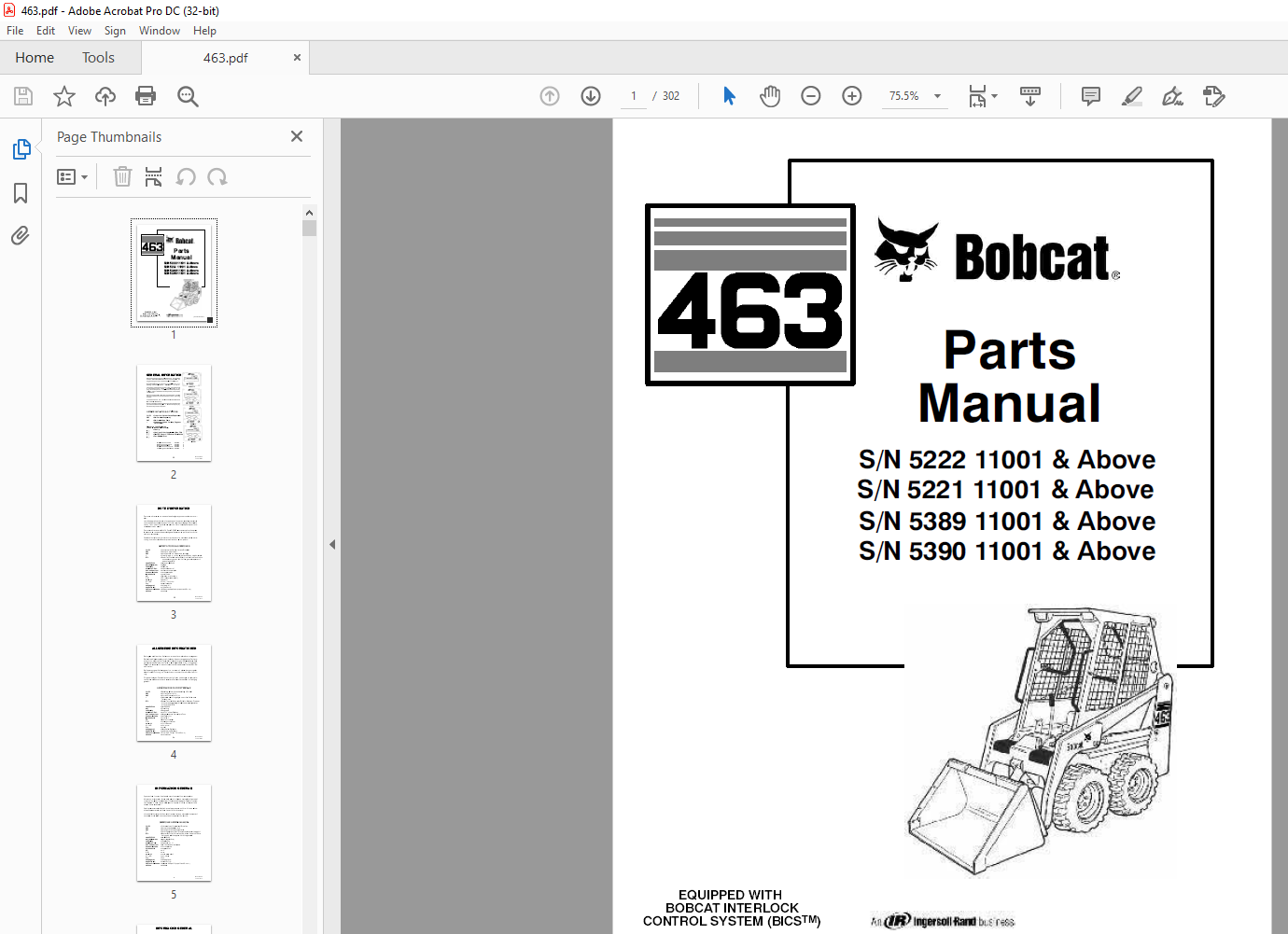The image size is (1288, 934).
Task: Click the Save file icon
Action: pos(23,96)
